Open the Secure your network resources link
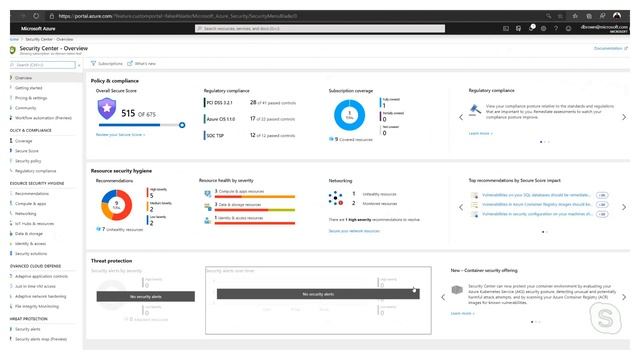This screenshot has width=640, height=360. tap(354, 231)
